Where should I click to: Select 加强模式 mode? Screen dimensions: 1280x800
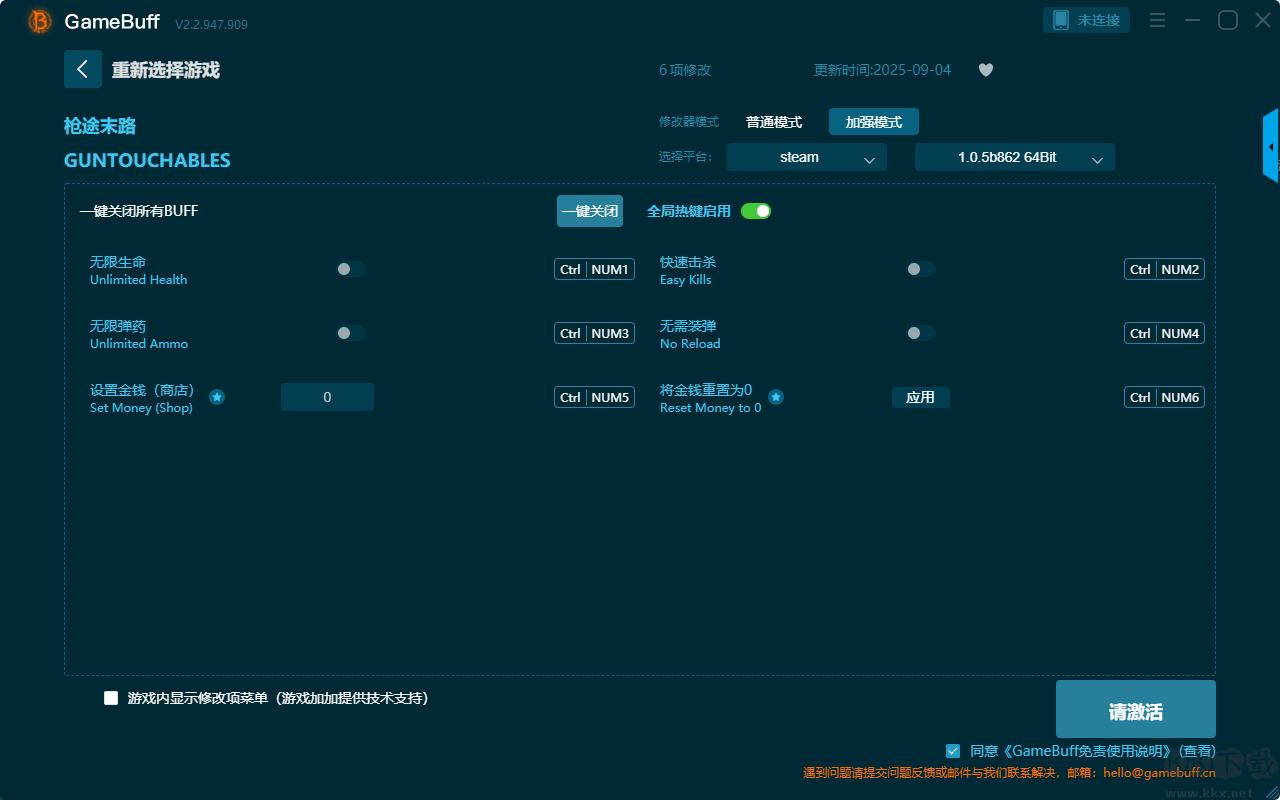872,121
